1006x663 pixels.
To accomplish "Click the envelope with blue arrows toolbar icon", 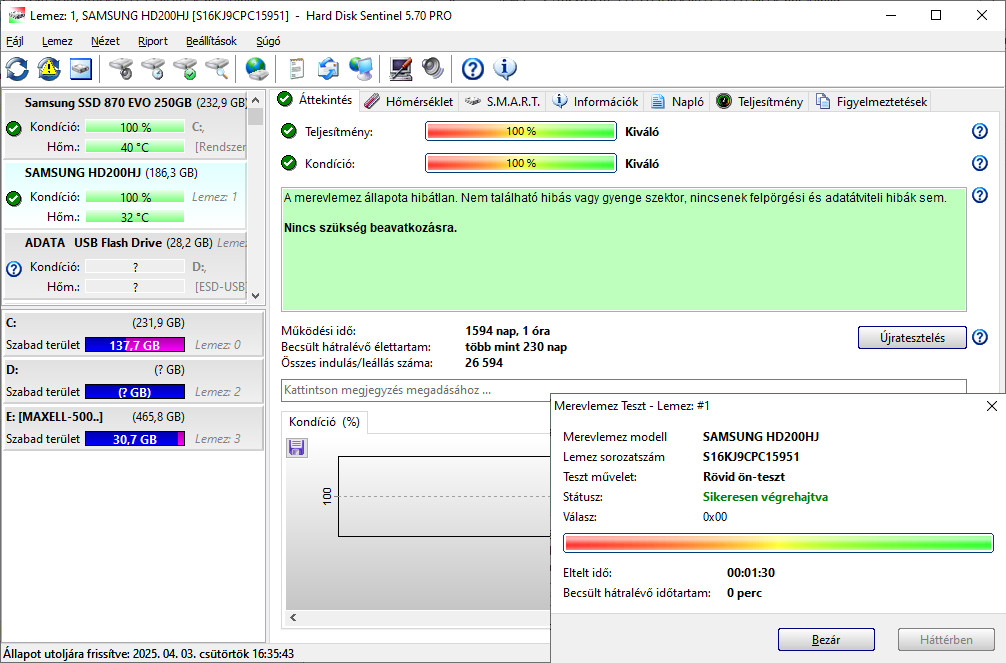I will (x=328, y=69).
